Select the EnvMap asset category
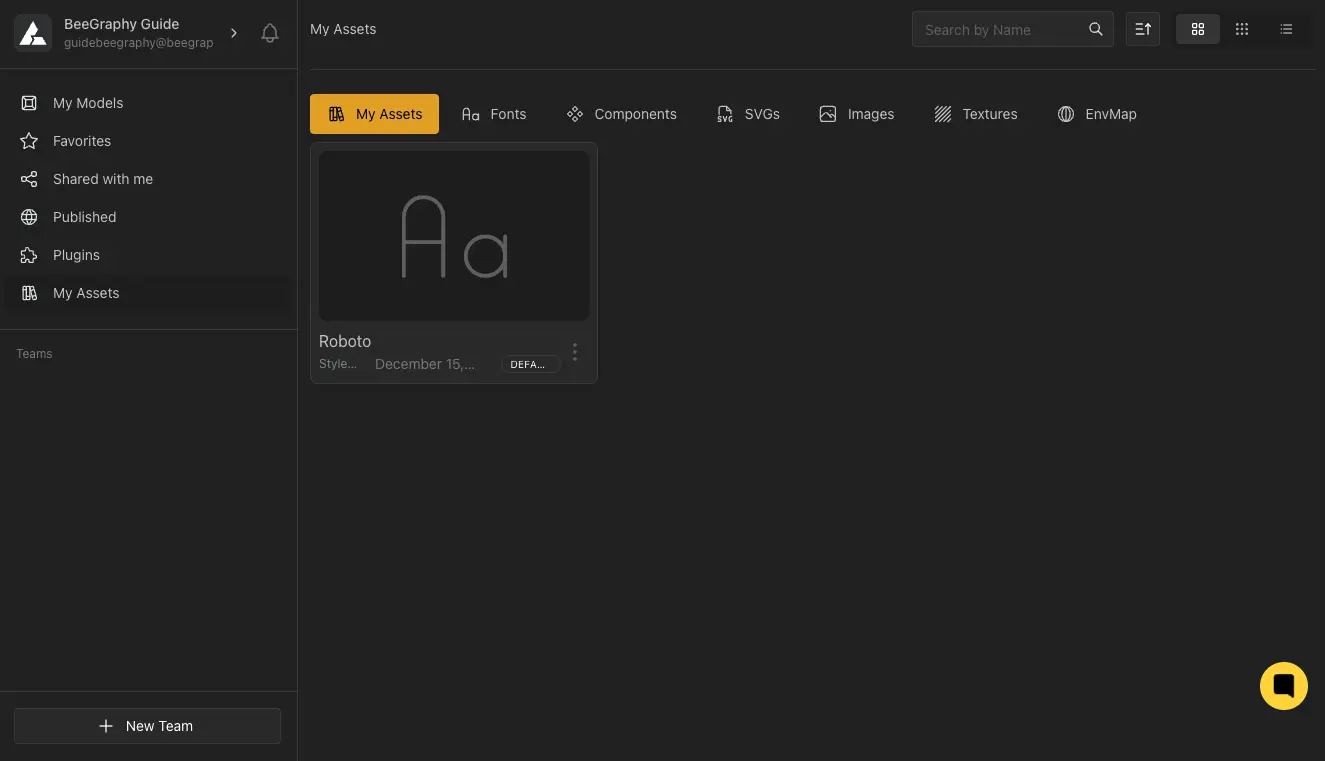The image size is (1325, 761). [1096, 114]
